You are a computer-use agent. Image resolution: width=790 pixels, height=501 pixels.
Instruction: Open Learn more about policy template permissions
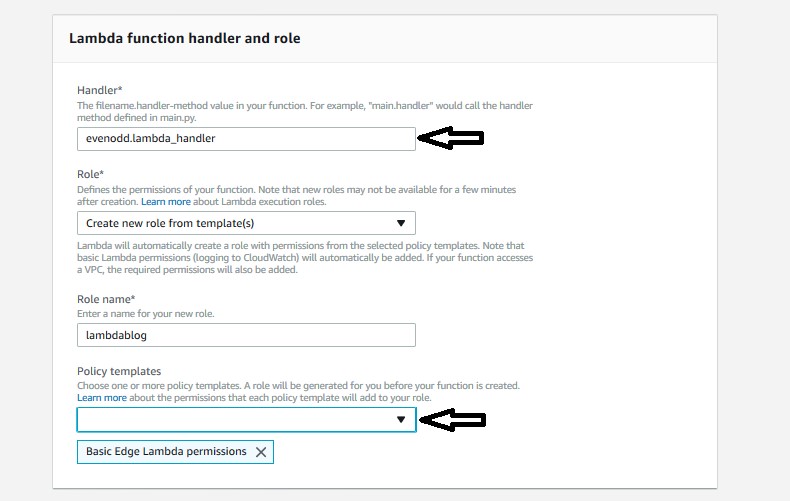click(102, 398)
